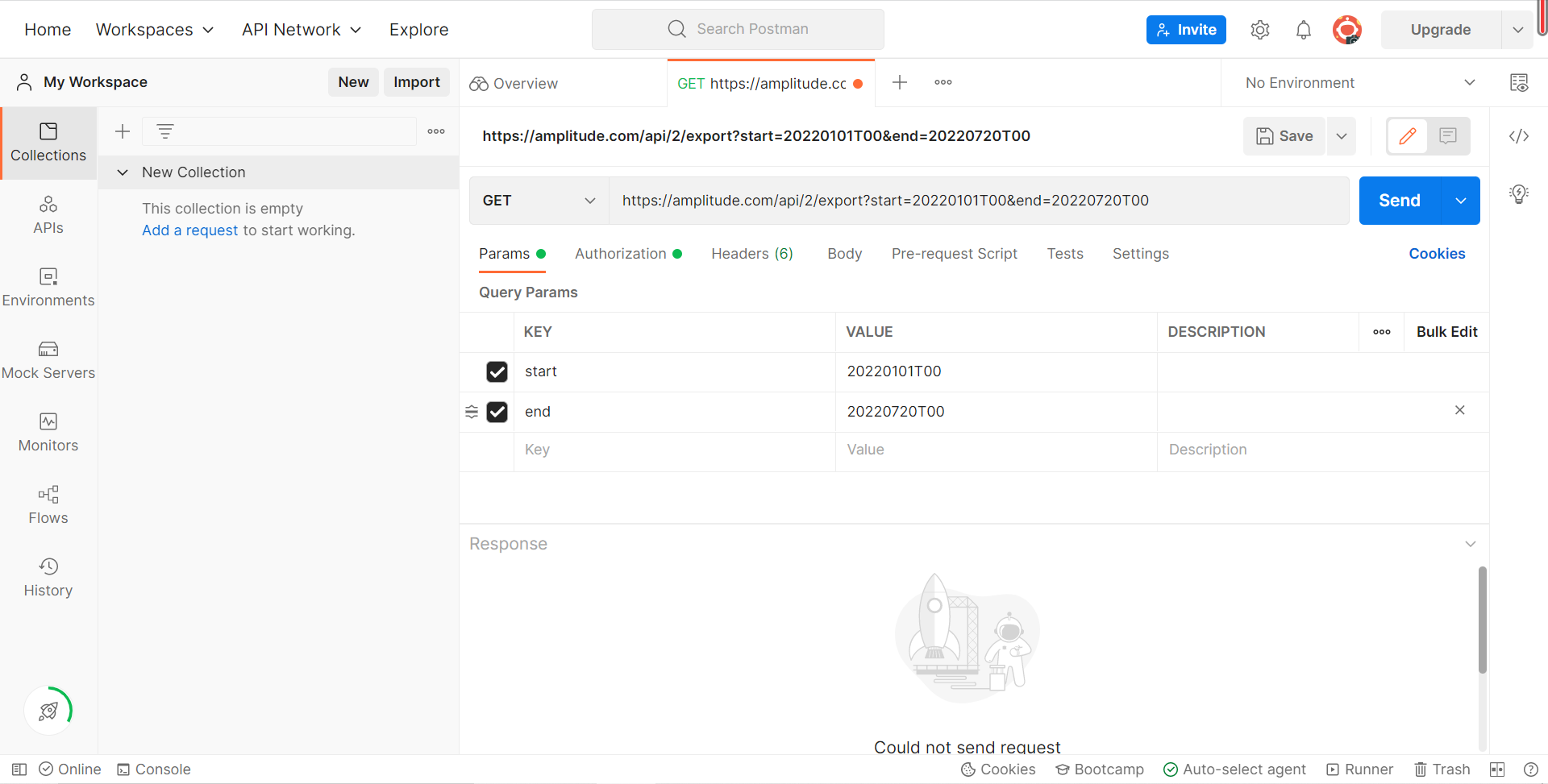Viewport: 1548px width, 784px height.
Task: Click the request URL input field
Action: pos(979,201)
